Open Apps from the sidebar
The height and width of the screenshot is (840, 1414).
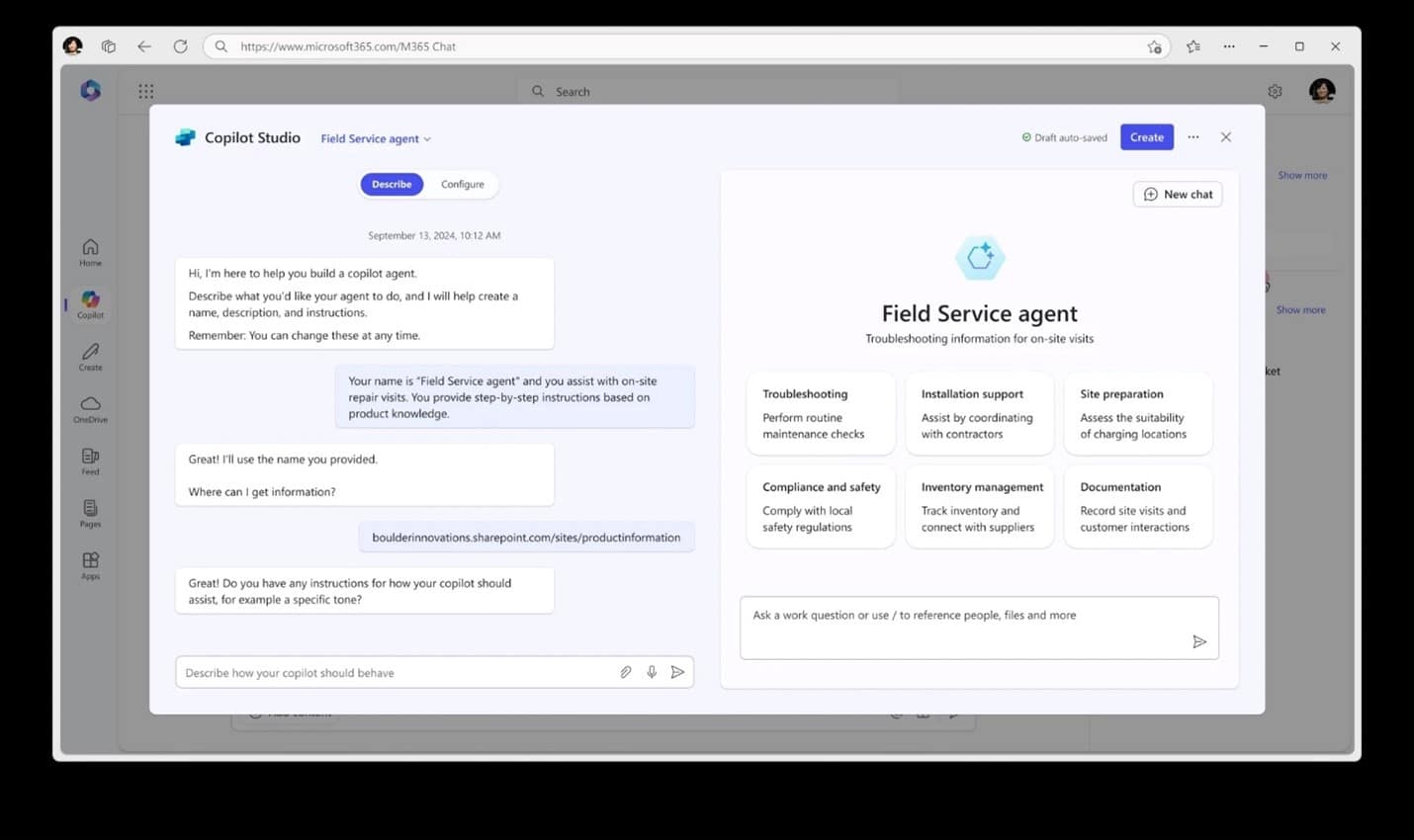90,566
